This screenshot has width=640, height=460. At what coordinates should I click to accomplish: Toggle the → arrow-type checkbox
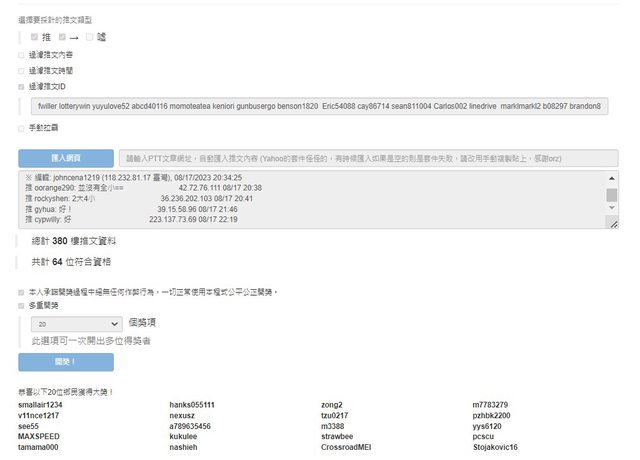coord(62,37)
